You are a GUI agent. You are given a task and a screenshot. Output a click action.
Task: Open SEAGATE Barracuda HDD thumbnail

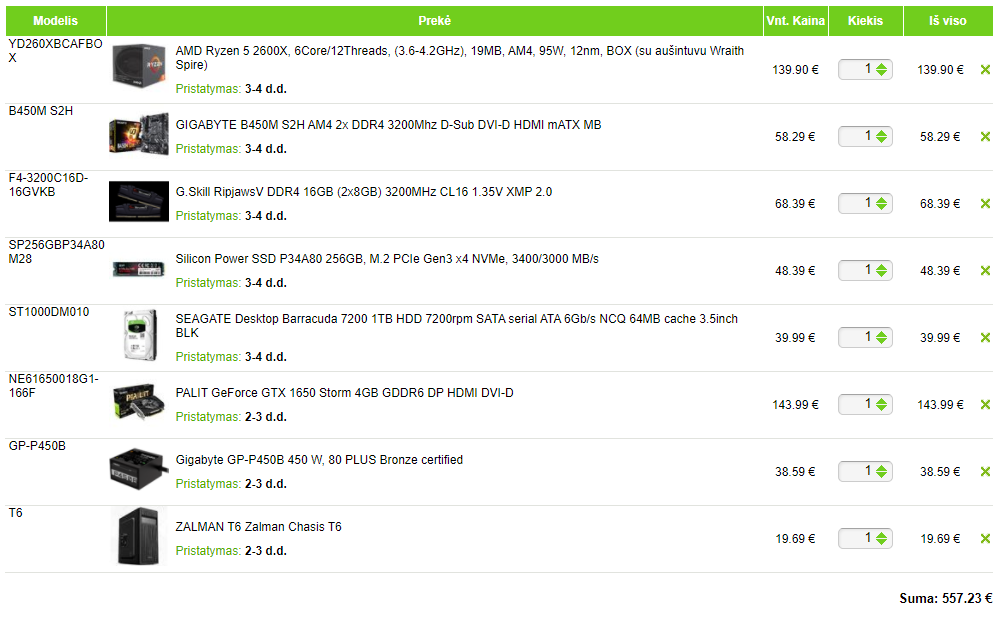click(140, 335)
